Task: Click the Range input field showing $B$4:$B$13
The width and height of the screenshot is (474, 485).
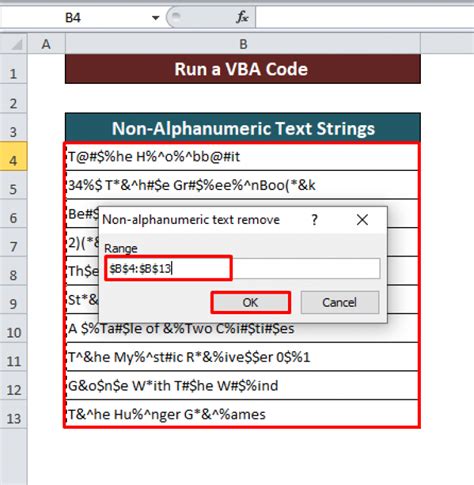Action: coord(243,268)
